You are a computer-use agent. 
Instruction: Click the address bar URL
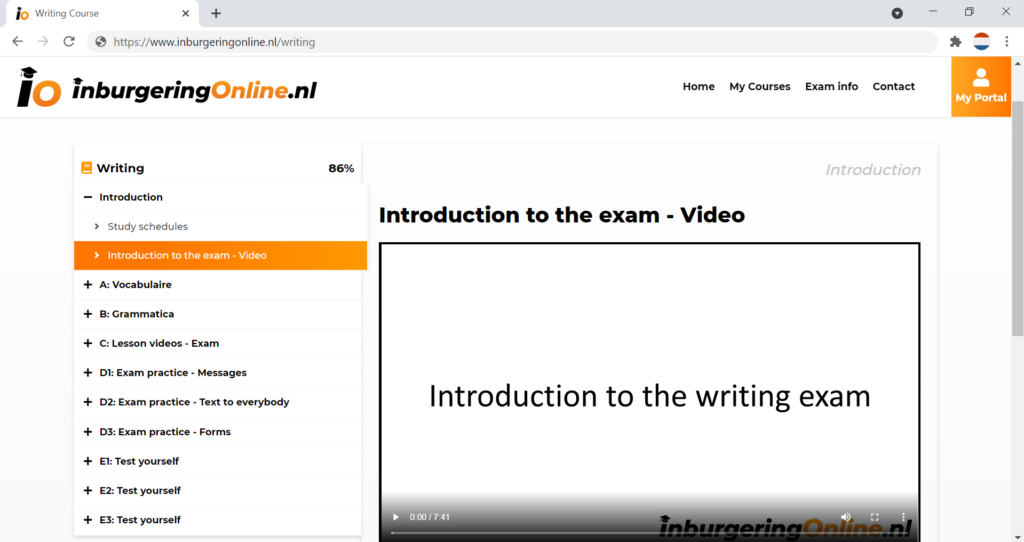[x=214, y=42]
